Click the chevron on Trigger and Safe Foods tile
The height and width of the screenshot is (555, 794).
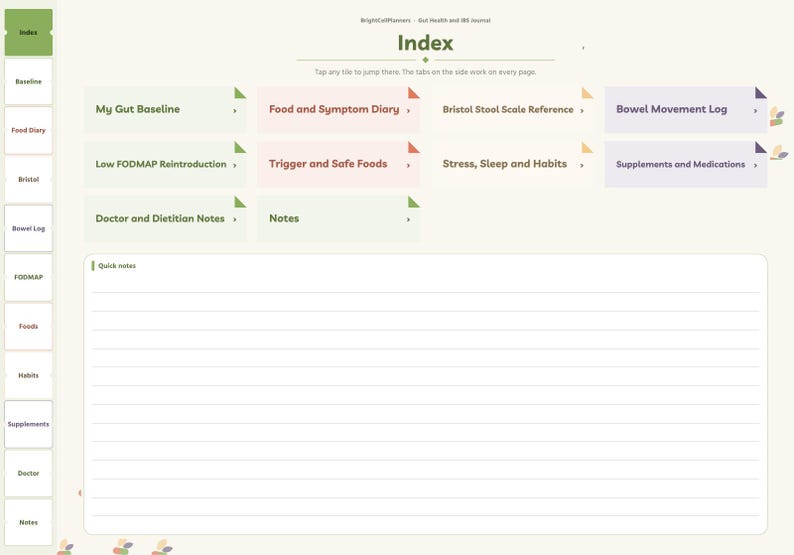click(408, 165)
